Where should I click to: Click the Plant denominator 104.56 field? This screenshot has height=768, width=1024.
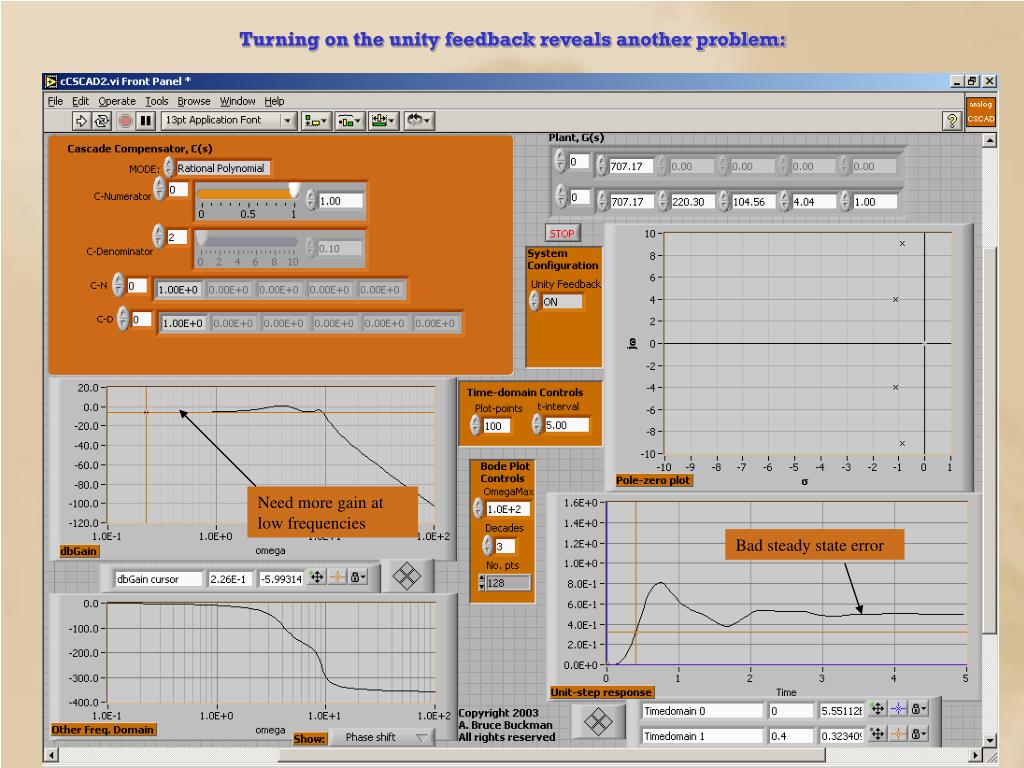click(x=753, y=202)
